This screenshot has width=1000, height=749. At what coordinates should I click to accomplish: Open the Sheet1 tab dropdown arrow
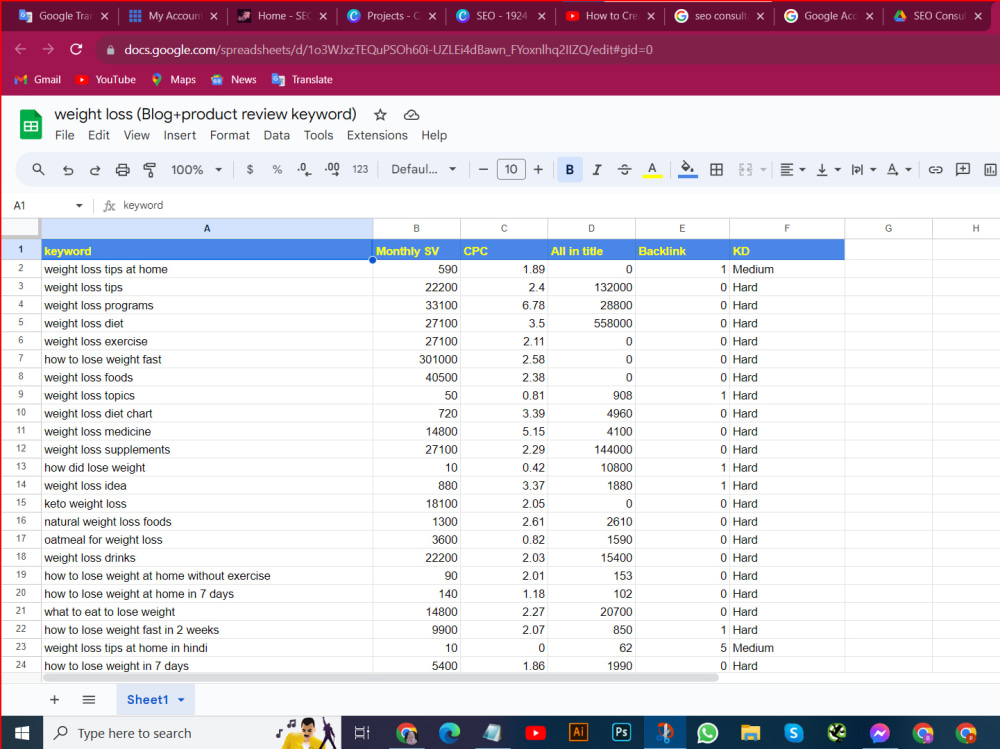tap(181, 700)
